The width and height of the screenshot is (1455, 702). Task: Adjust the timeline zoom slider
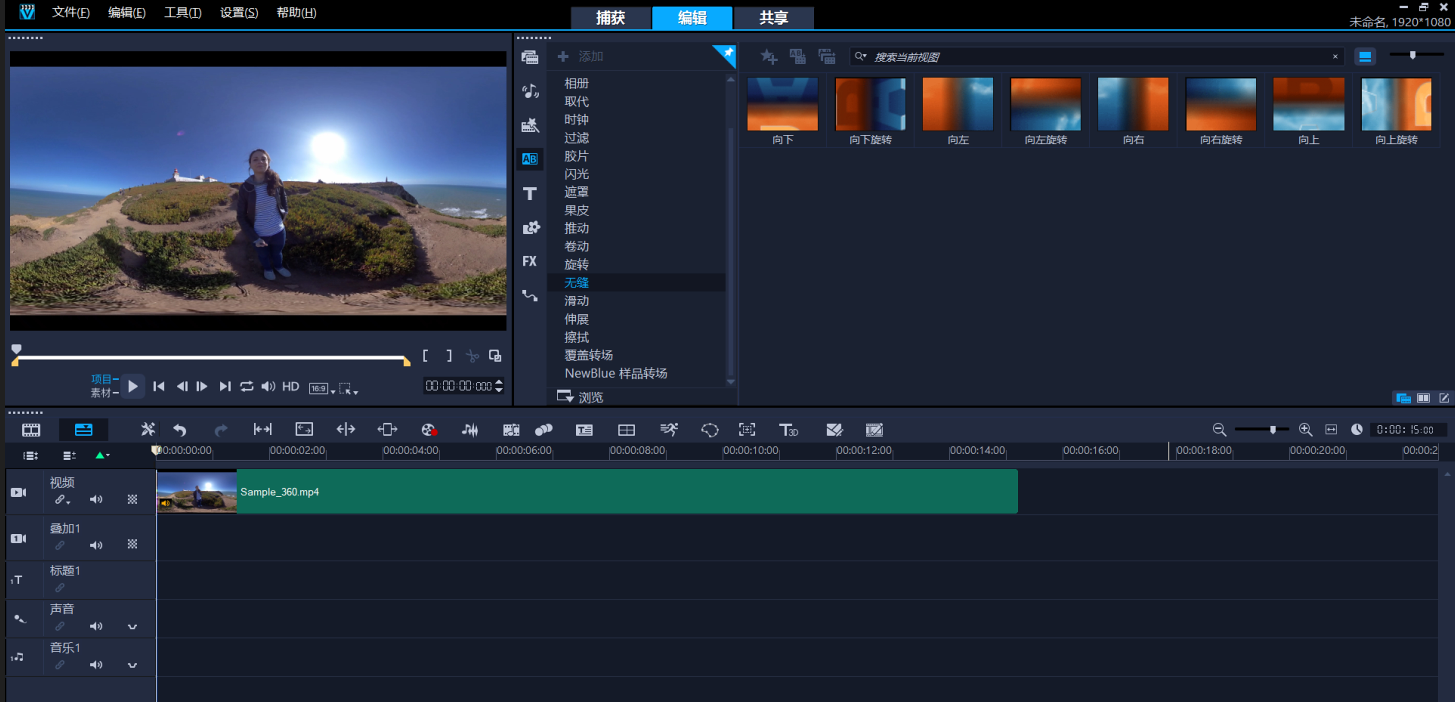click(1272, 429)
